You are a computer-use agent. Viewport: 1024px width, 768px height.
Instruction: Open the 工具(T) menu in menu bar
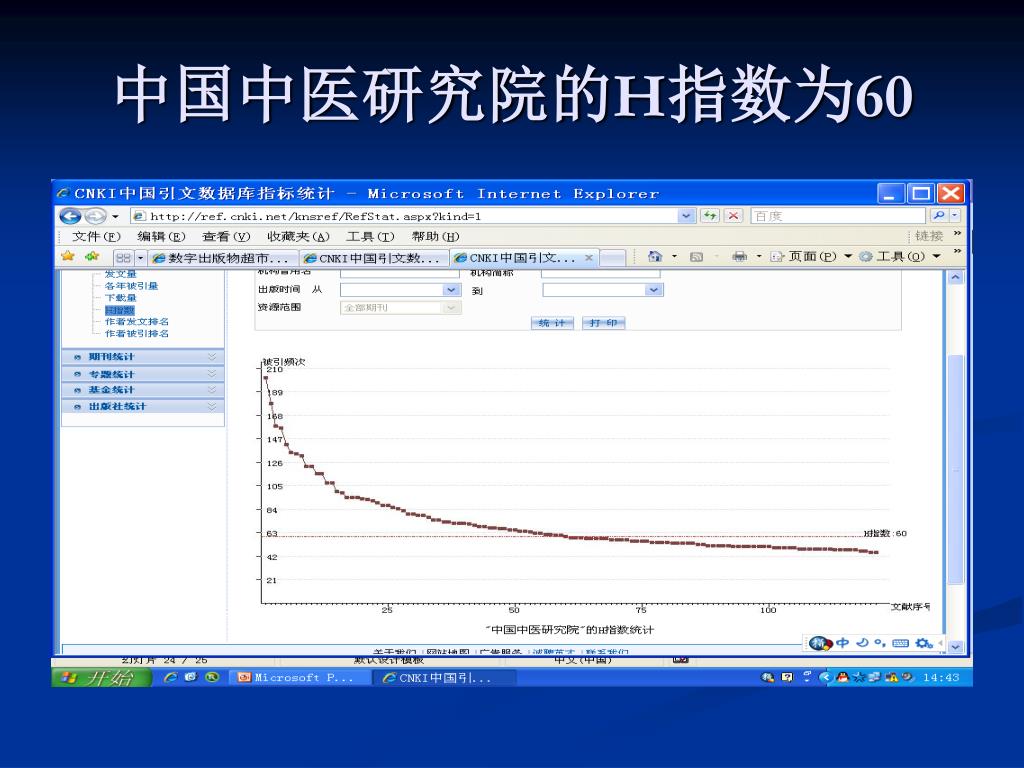pos(370,236)
